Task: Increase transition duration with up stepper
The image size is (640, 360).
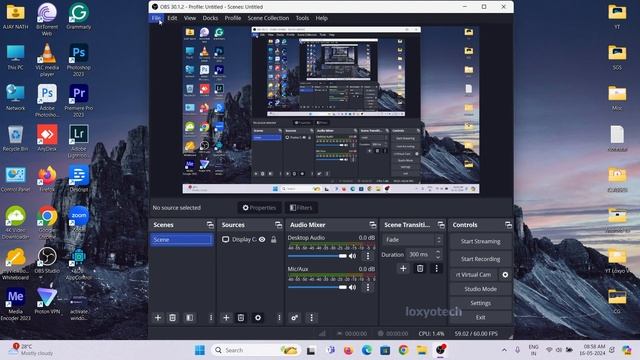Action: 438,252
